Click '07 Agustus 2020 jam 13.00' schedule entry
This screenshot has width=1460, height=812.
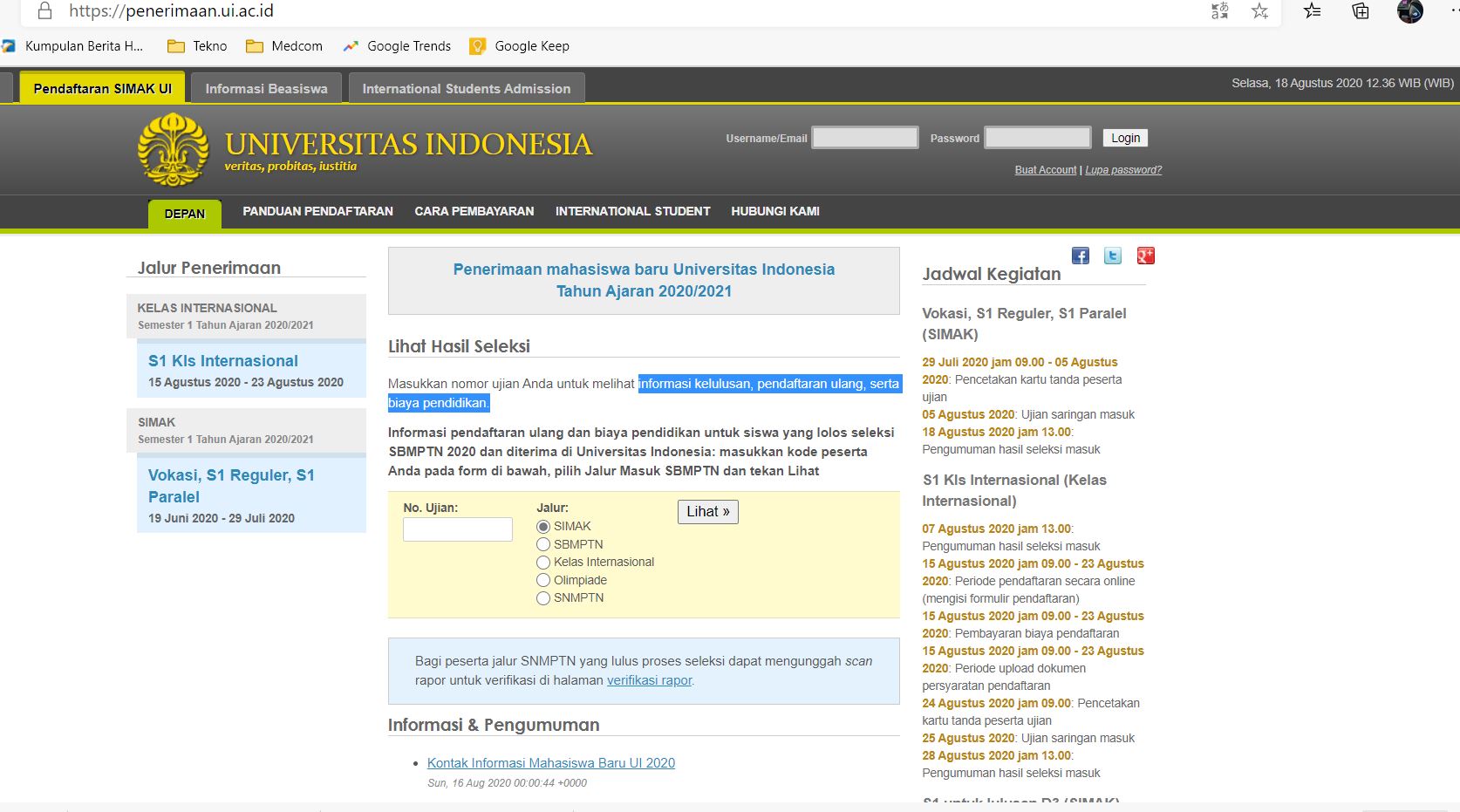pos(996,529)
